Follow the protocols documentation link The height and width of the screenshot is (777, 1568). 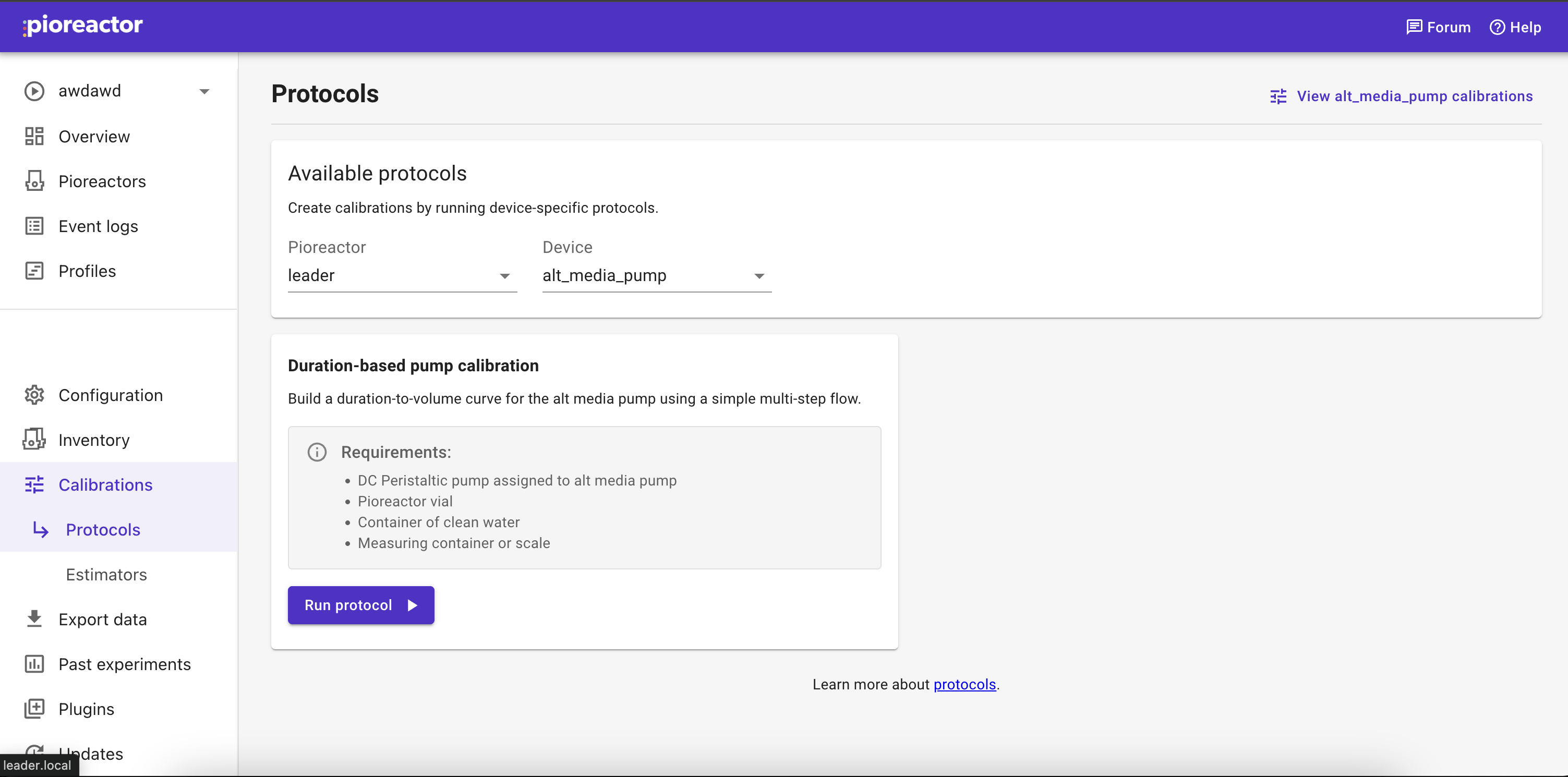coord(964,685)
